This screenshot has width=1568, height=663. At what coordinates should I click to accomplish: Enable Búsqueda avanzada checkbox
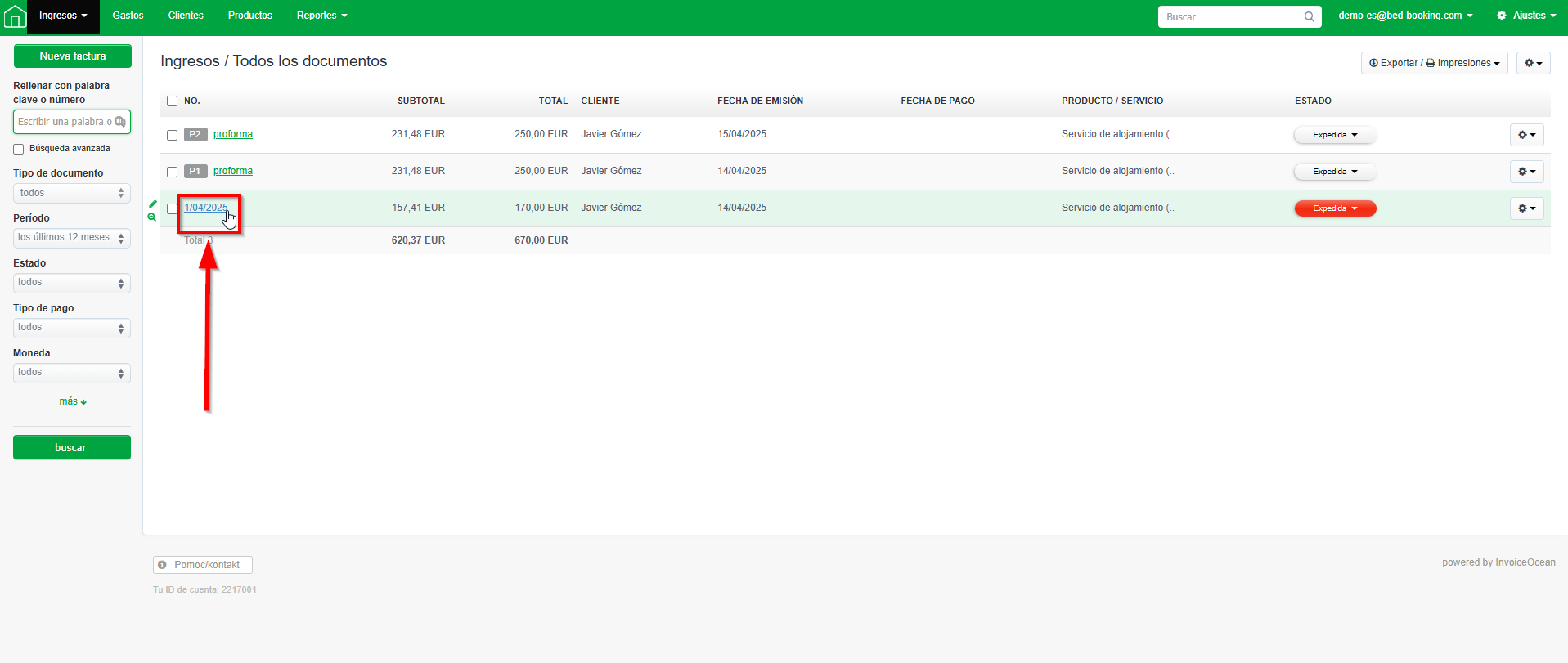tap(18, 149)
